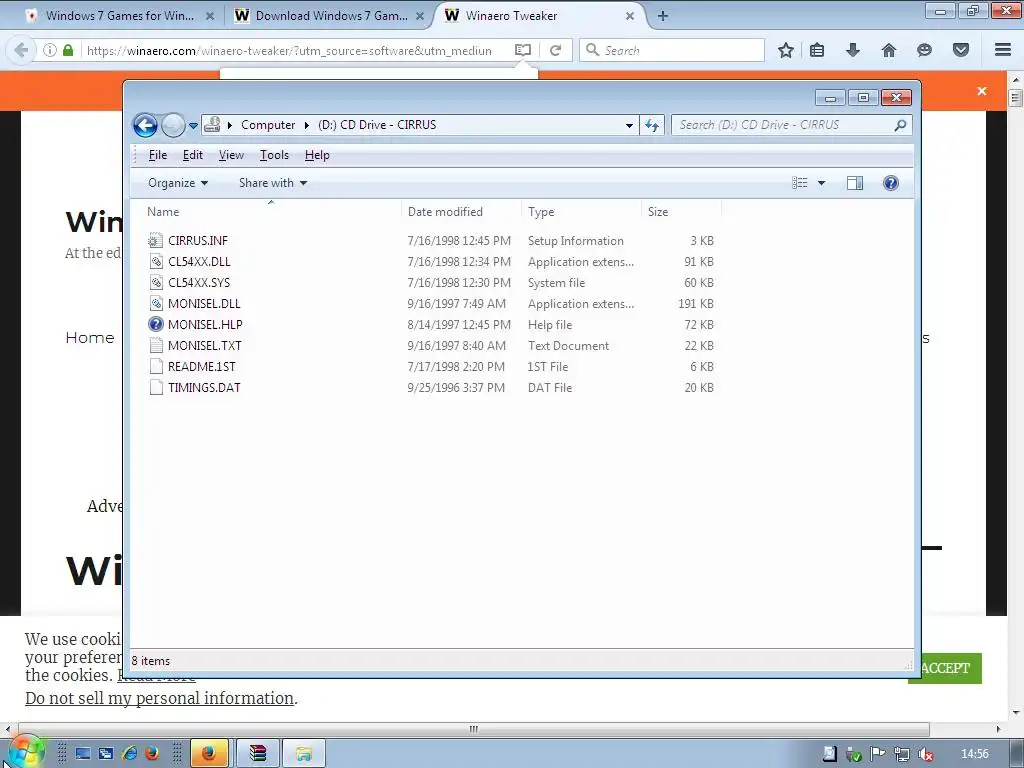The width and height of the screenshot is (1024, 768).
Task: Close the Winaero Tweaker browser tab
Action: pos(630,16)
